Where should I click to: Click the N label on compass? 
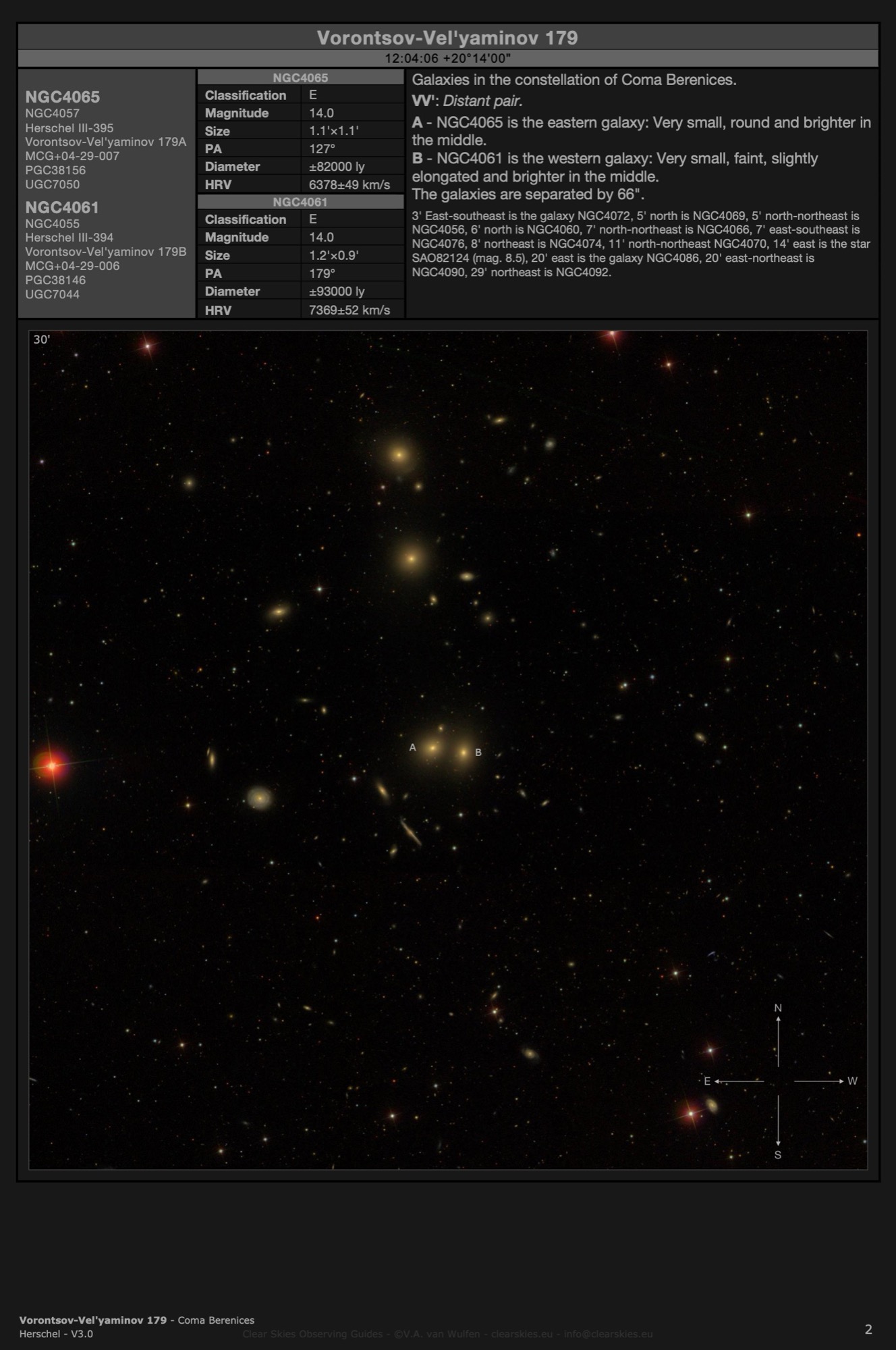tap(778, 1008)
